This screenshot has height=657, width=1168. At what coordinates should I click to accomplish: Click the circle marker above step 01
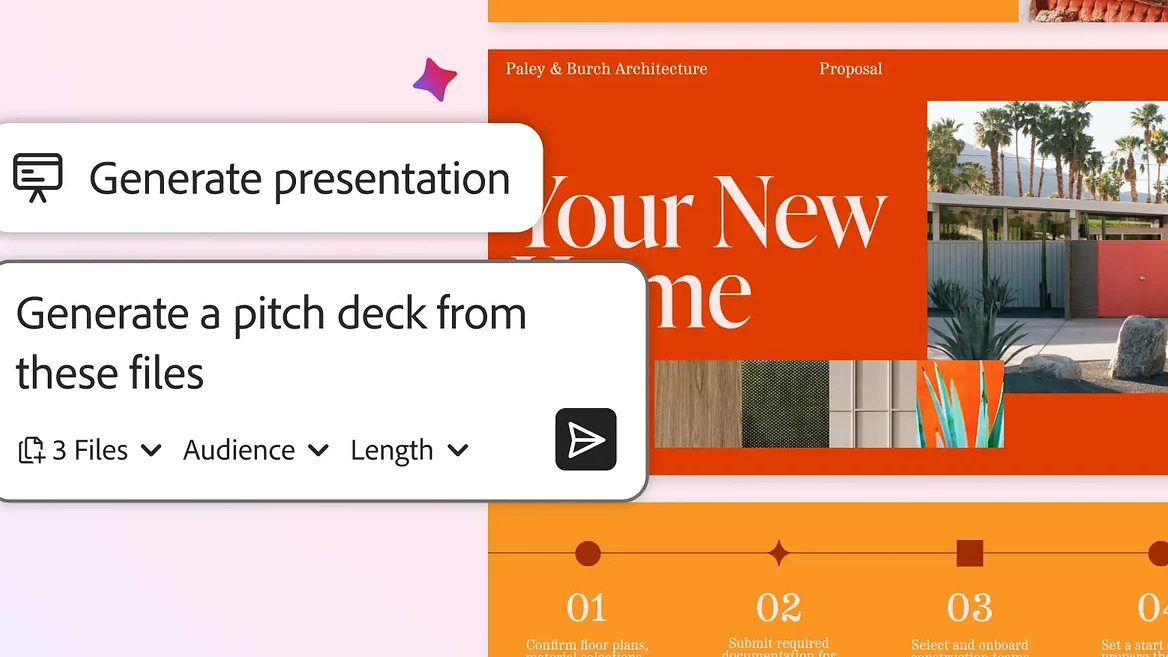pyautogui.click(x=588, y=553)
